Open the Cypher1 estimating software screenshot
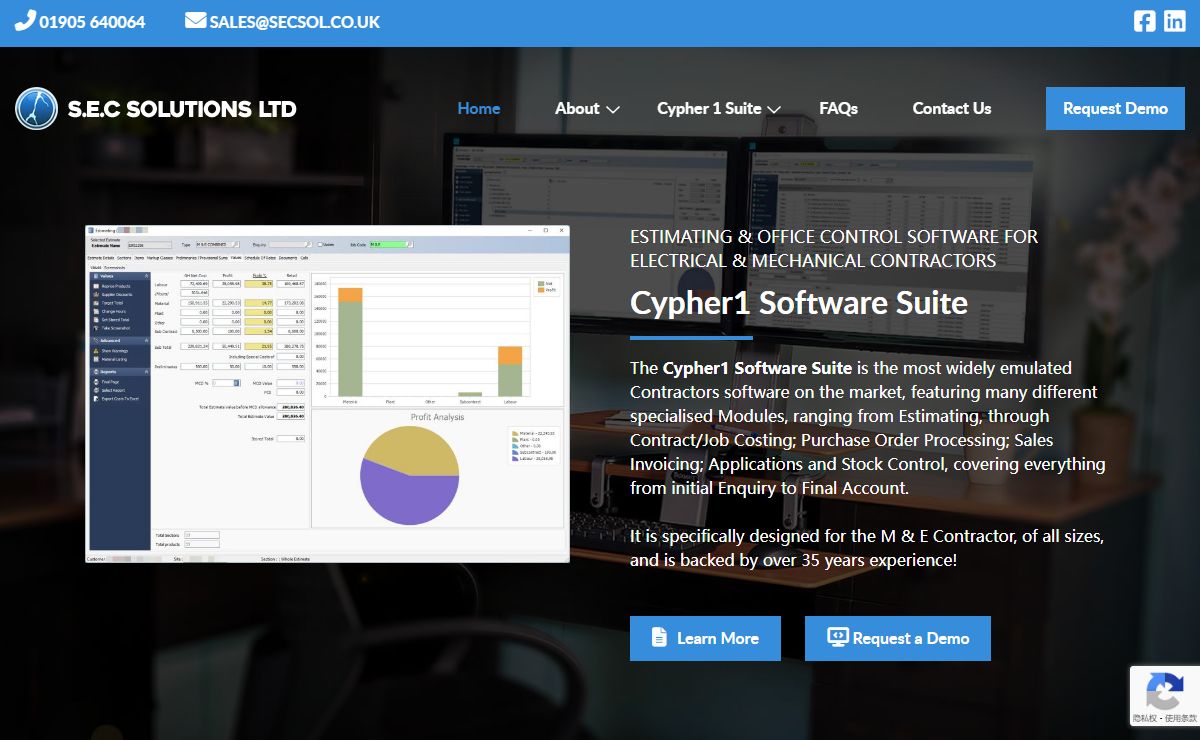 click(327, 393)
